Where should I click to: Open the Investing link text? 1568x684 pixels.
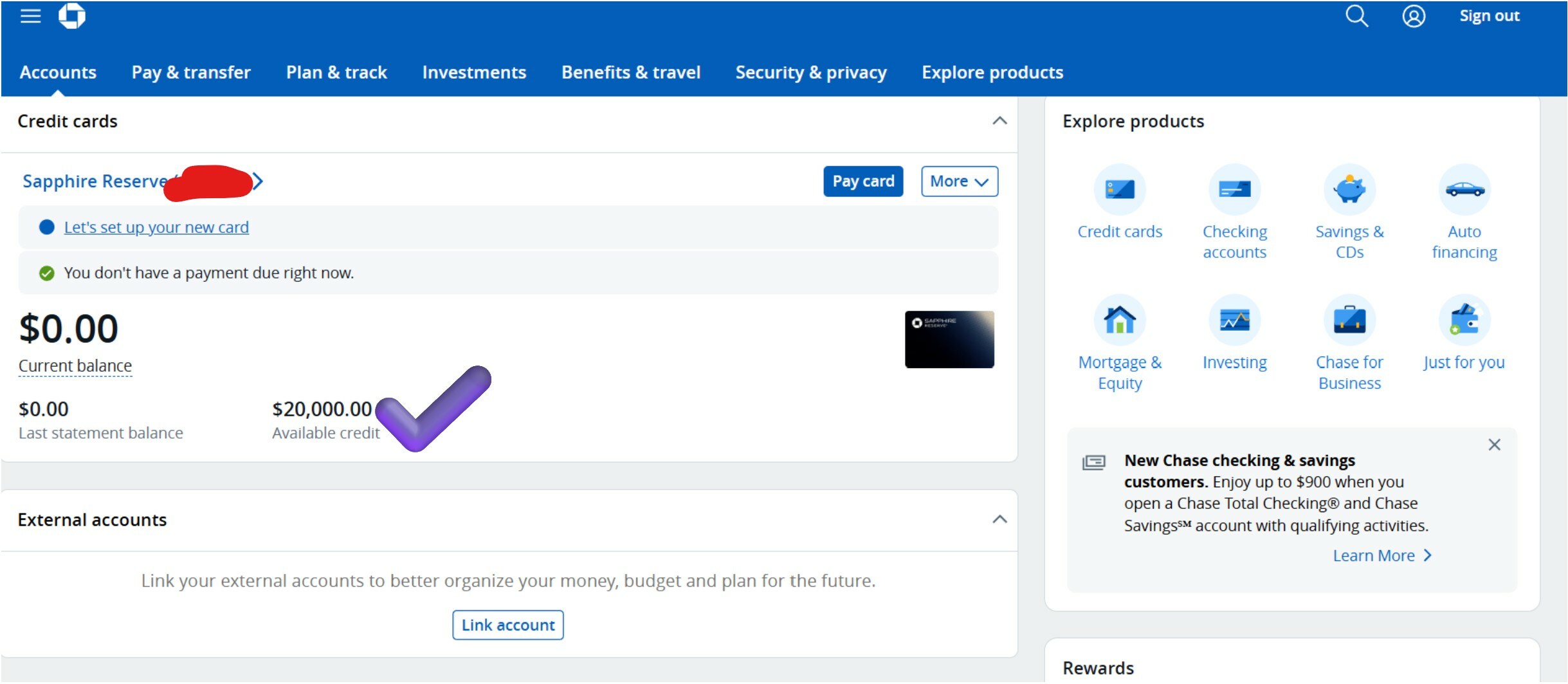tap(1234, 362)
